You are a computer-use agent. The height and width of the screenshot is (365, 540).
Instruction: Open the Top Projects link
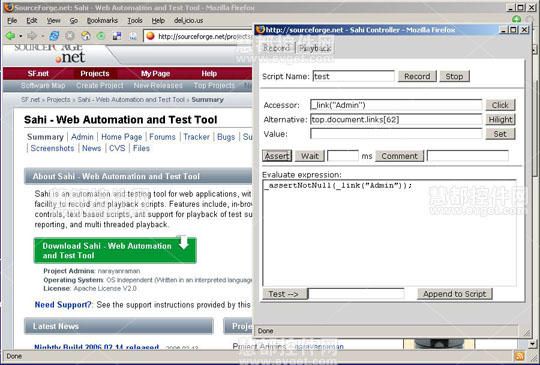[x=214, y=86]
